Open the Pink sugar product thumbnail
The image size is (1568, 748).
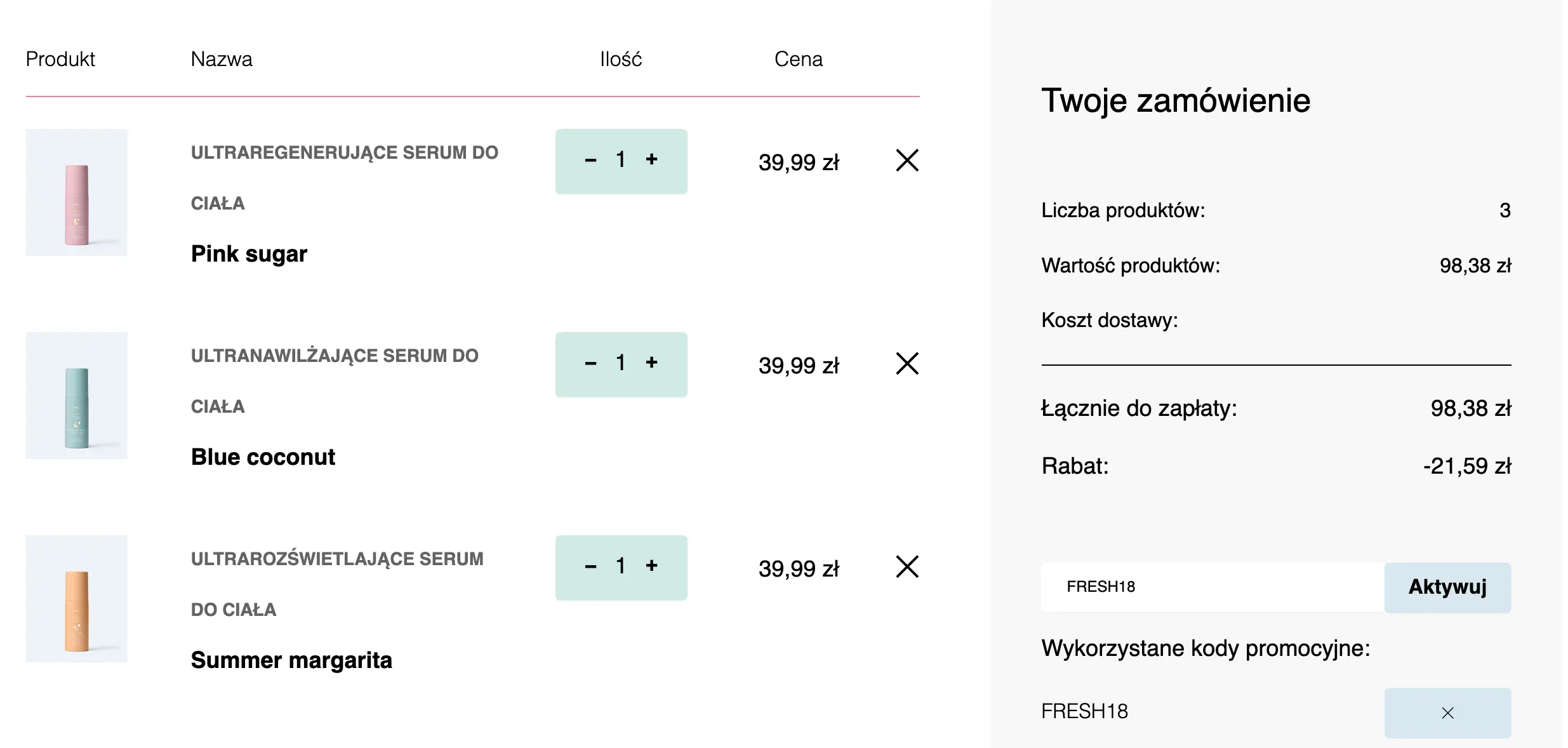pyautogui.click(x=77, y=192)
